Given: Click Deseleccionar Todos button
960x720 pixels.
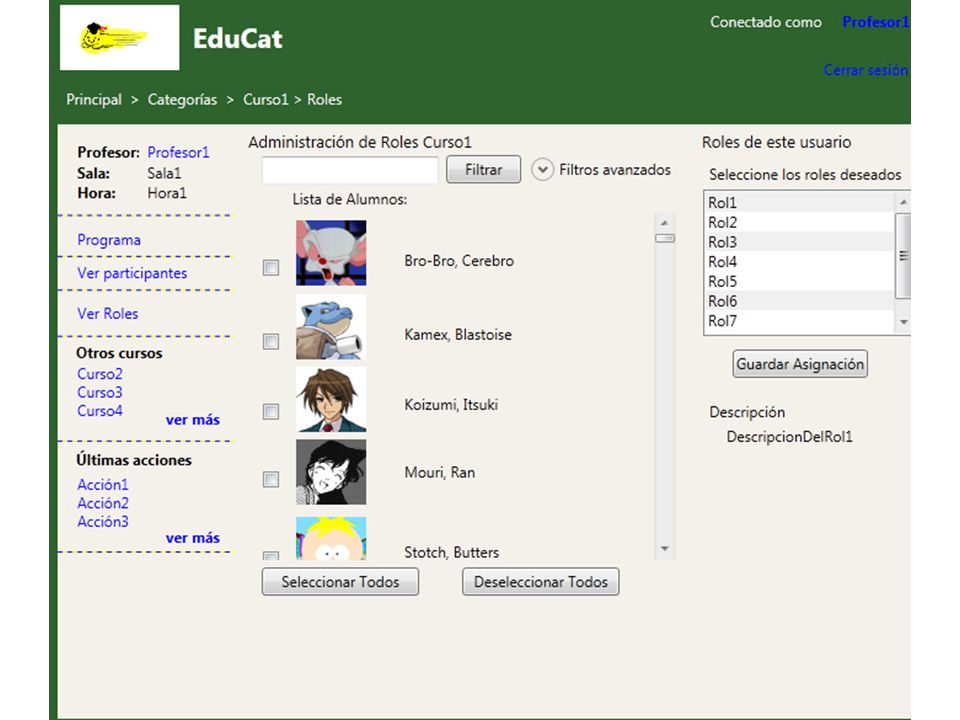Looking at the screenshot, I should tap(541, 582).
